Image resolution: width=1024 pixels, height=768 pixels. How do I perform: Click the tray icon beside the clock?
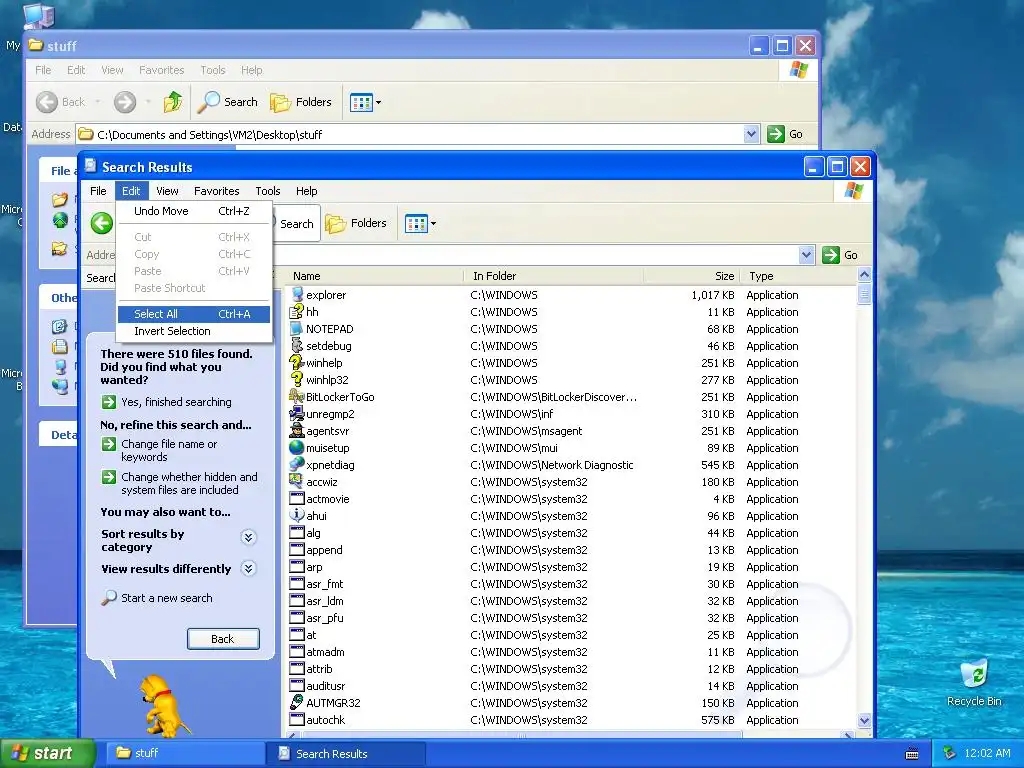[x=950, y=754]
